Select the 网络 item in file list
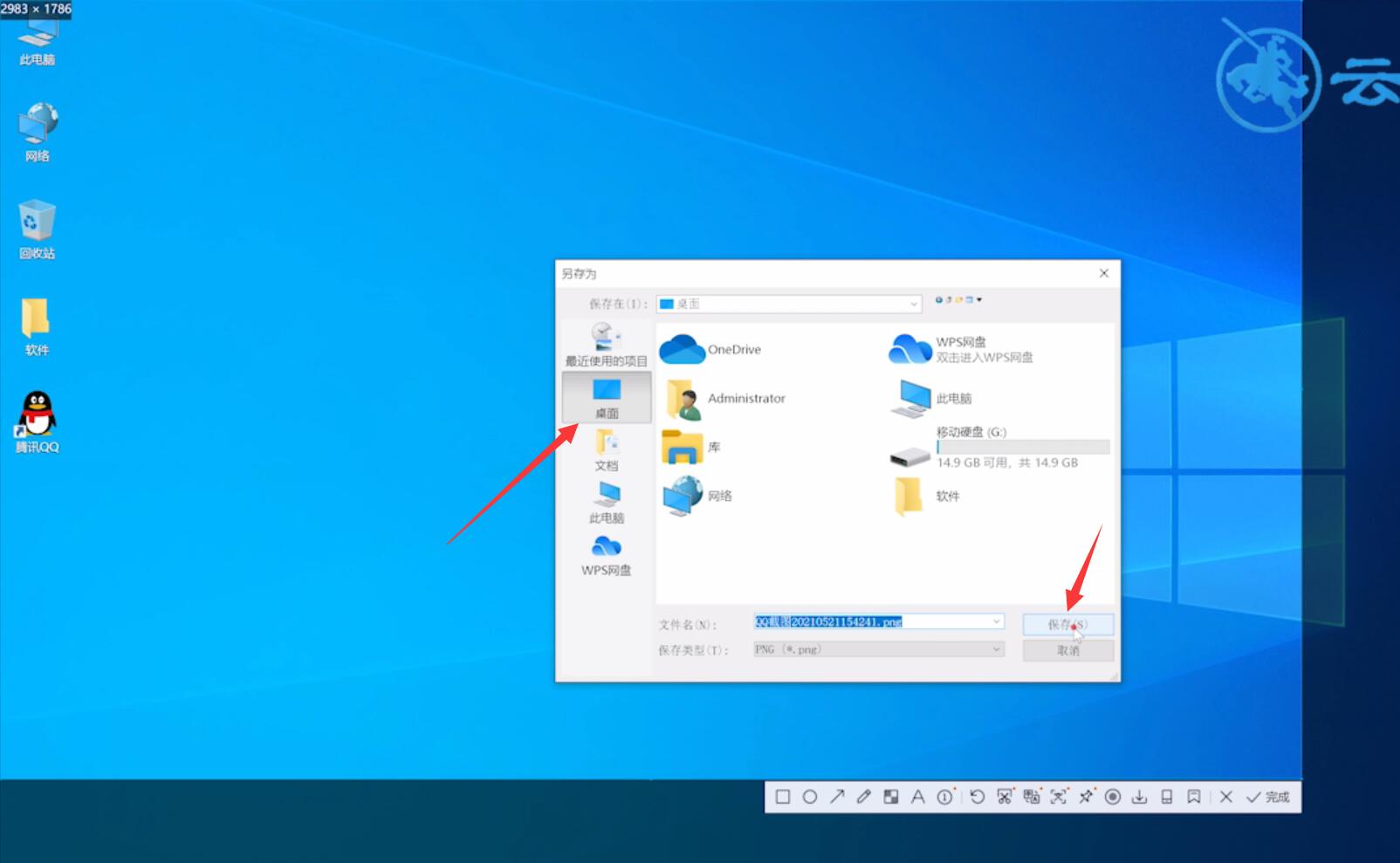1400x863 pixels. (x=697, y=496)
